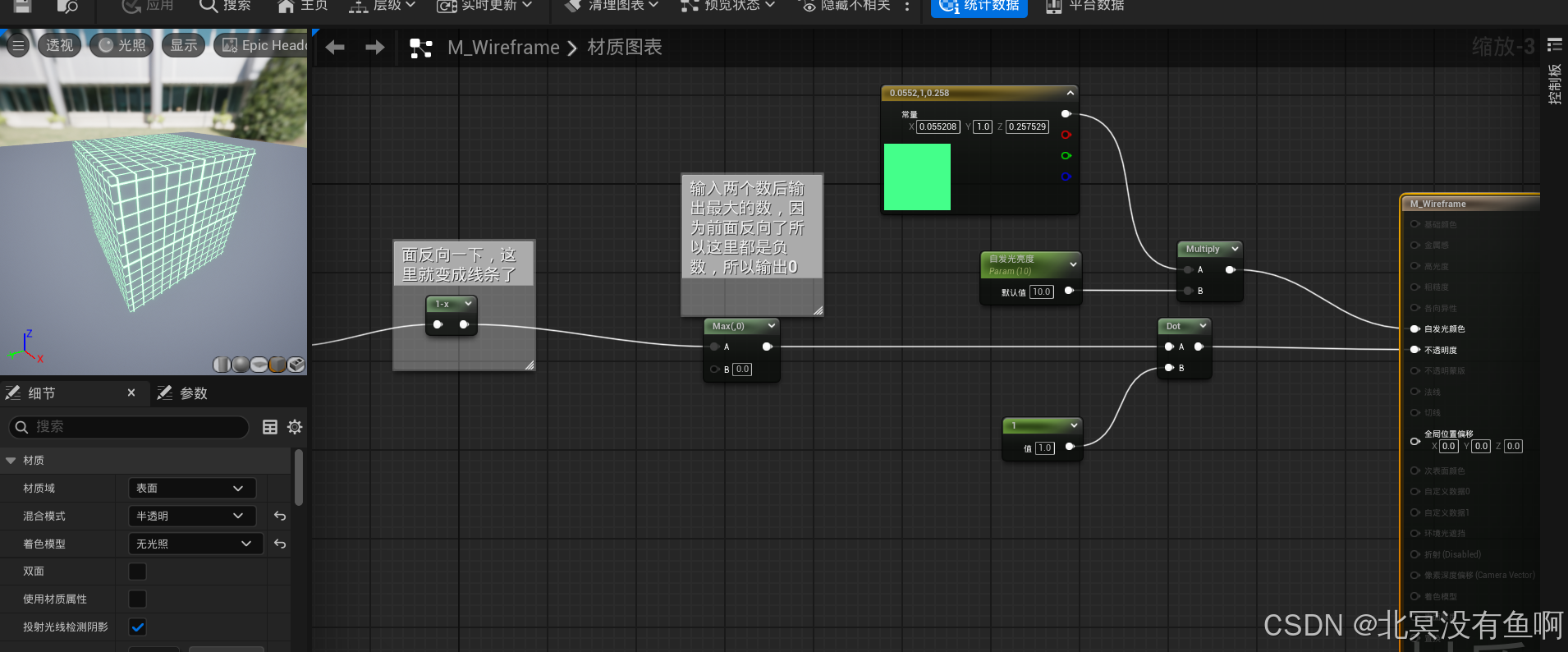Open the Details panel settings gear
The width and height of the screenshot is (1568, 652).
[295, 427]
